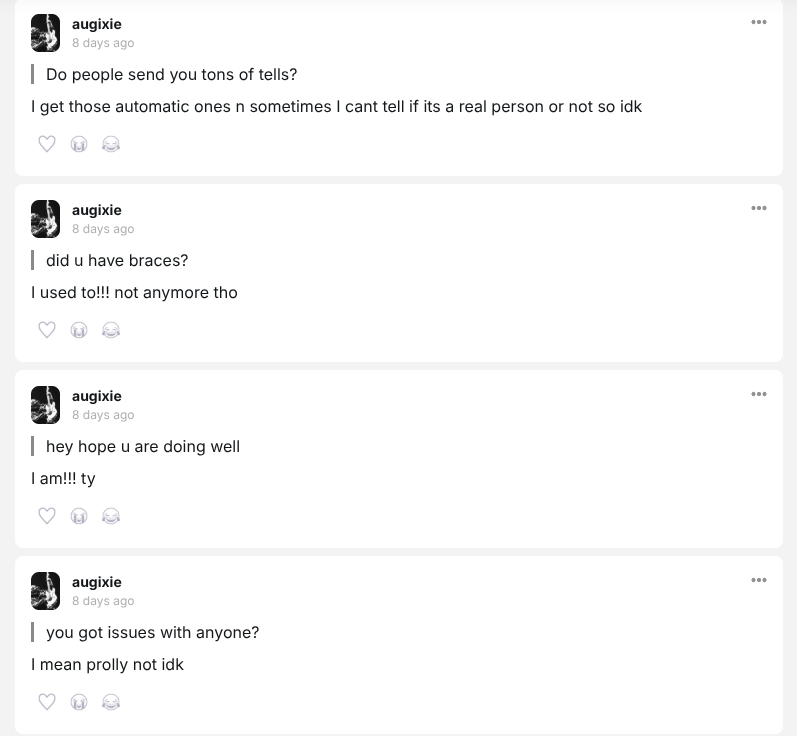Open three-dot menu on "issues with anyone" post

[759, 580]
